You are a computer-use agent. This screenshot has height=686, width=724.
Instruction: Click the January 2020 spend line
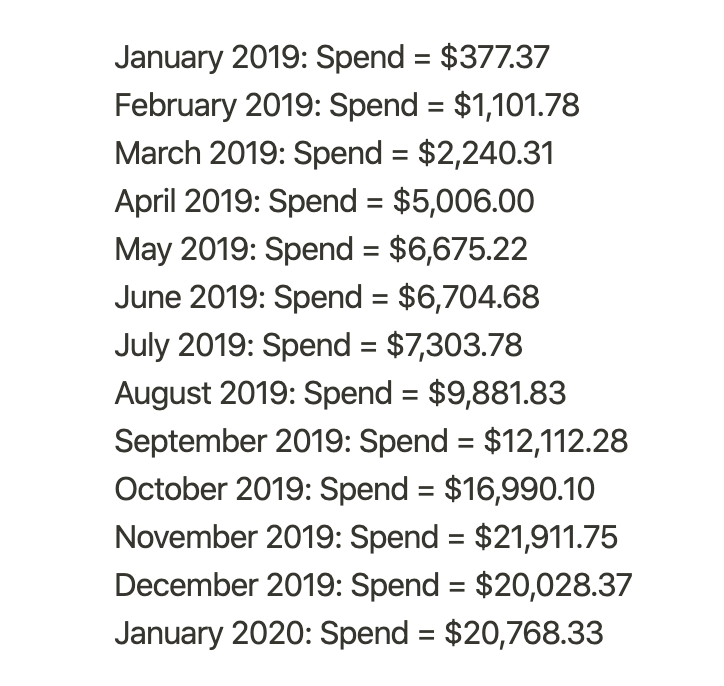[359, 634]
